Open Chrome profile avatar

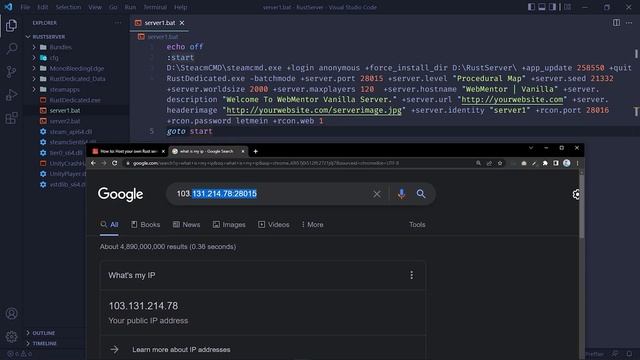[x=567, y=163]
